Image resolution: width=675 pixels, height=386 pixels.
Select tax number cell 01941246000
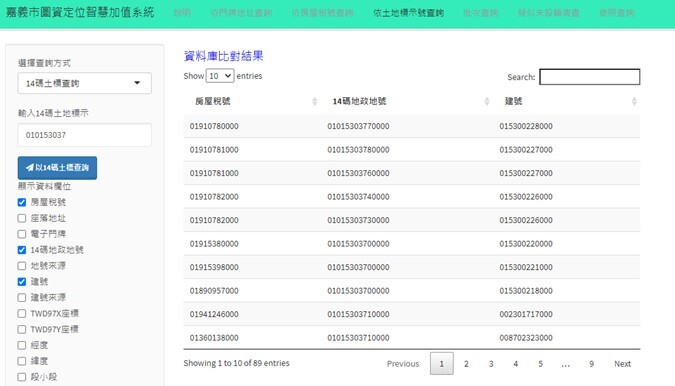pyautogui.click(x=214, y=314)
